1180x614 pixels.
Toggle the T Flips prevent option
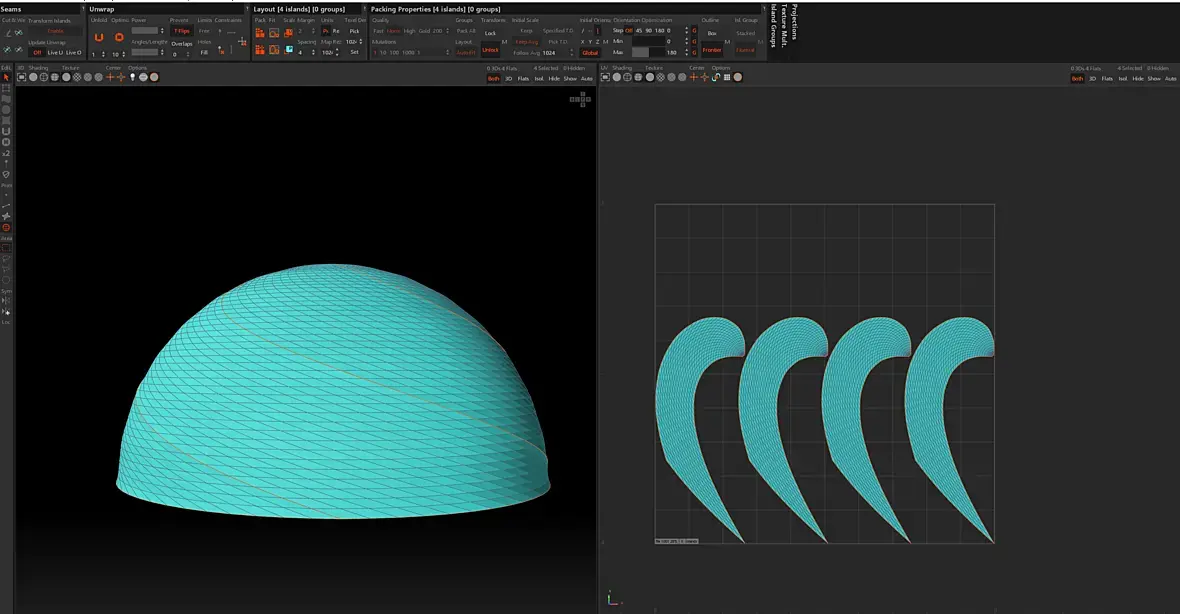point(181,31)
